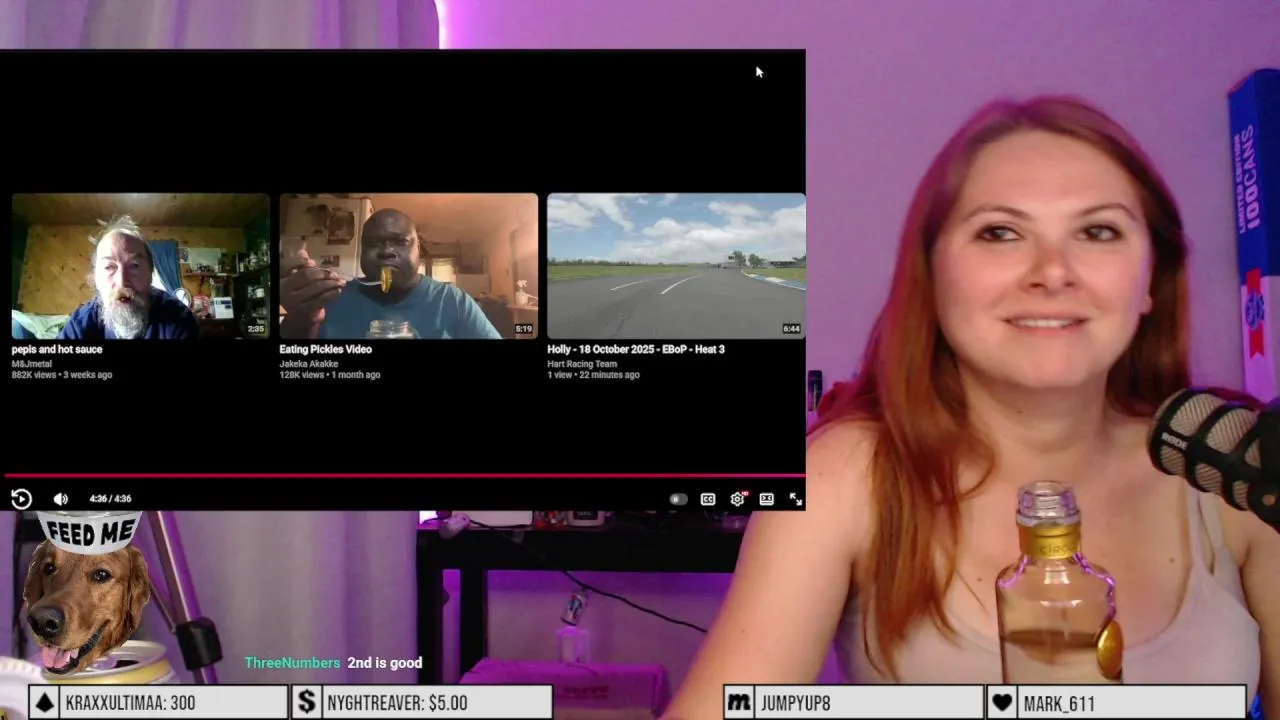Click the 6:44 duration badge
This screenshot has height=720, width=1280.
(792, 329)
